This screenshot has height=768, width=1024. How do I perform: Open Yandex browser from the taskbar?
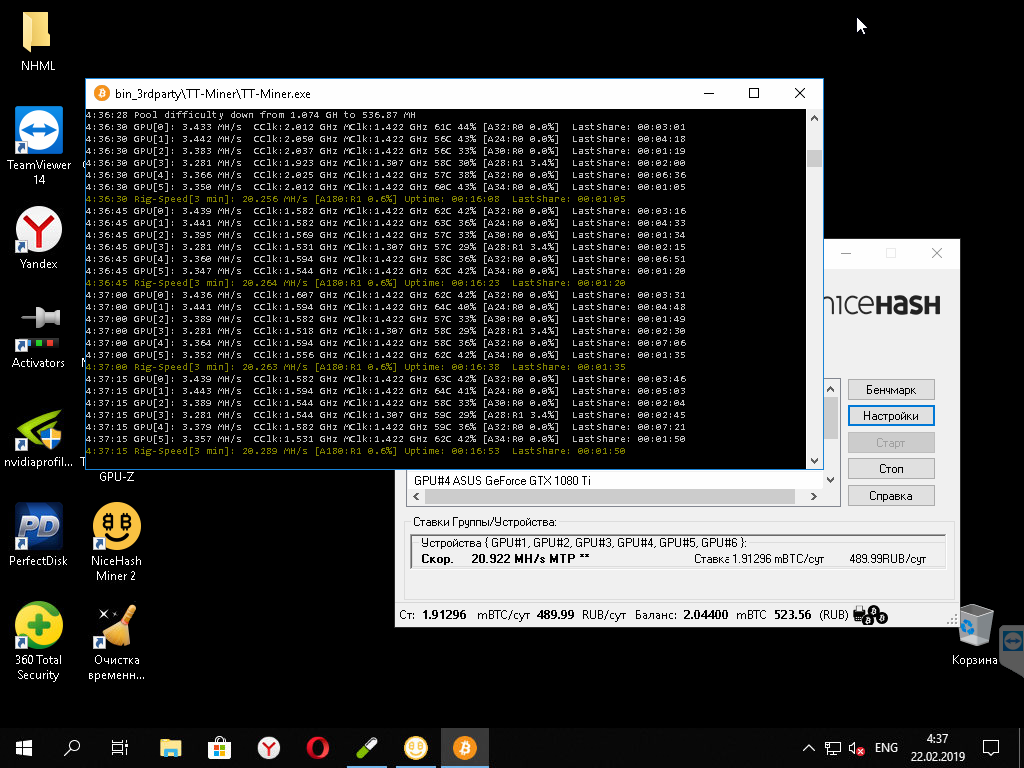(x=268, y=748)
